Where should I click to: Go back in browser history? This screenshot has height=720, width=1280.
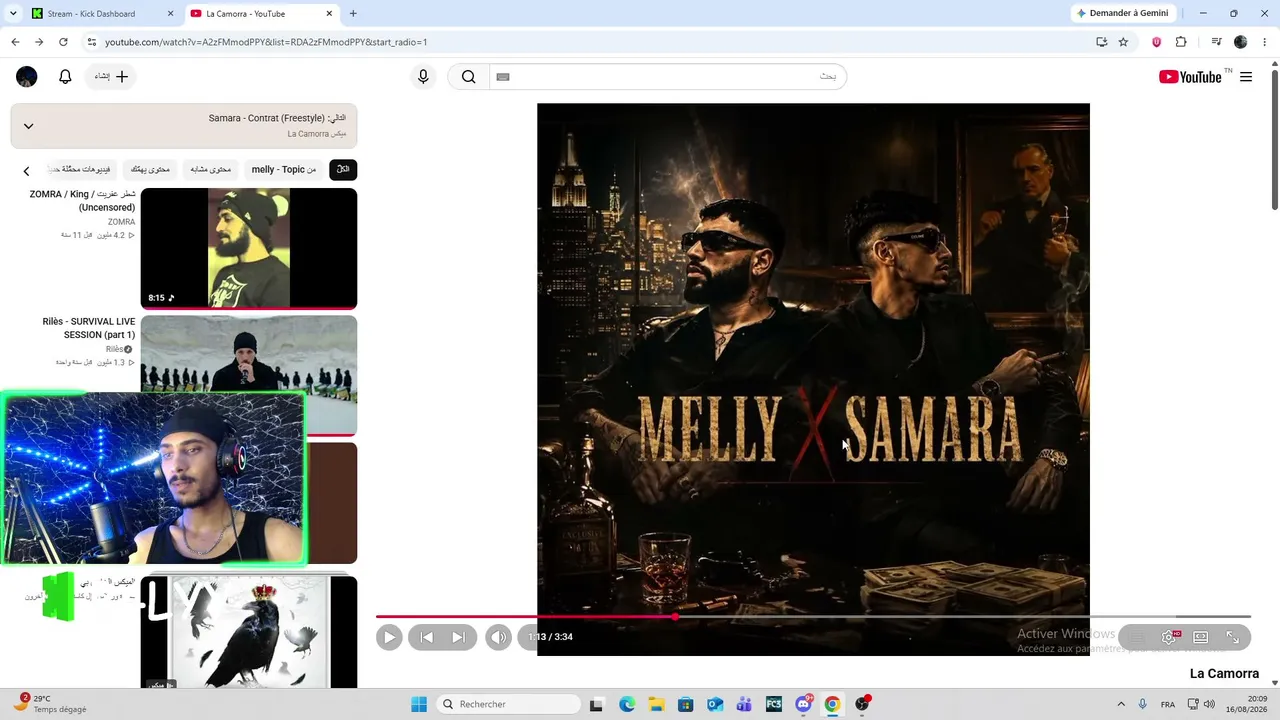pos(15,42)
